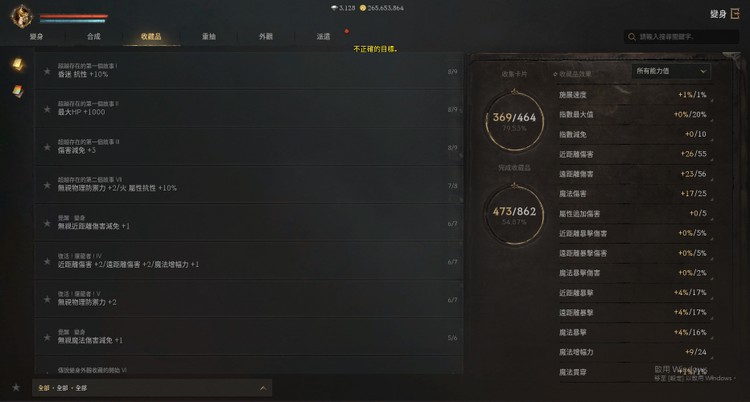Favorite the 昏迷 抗性 +10% collection row
The height and width of the screenshot is (402, 750).
[47, 71]
